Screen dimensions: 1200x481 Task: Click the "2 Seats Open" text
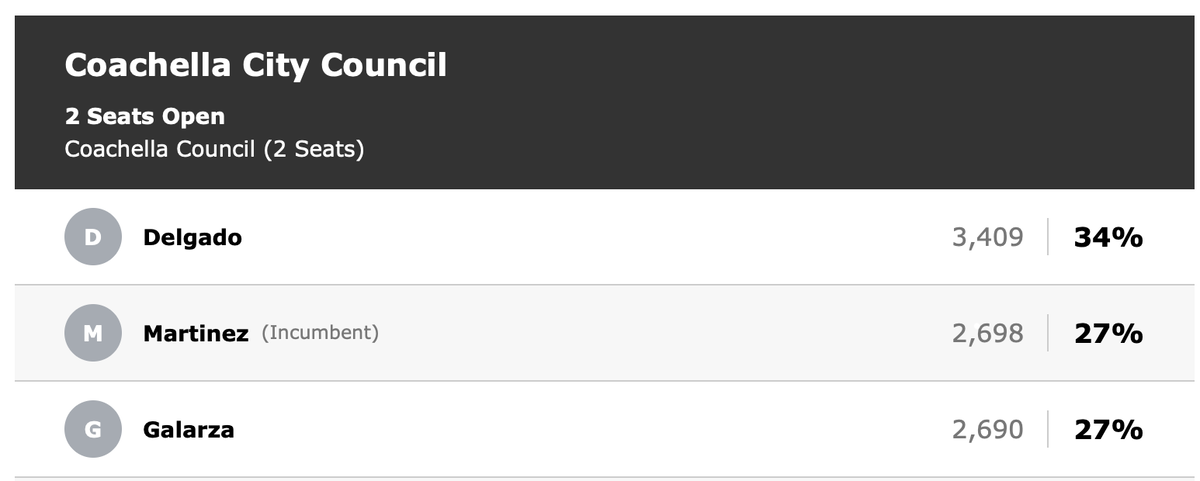[x=145, y=116]
